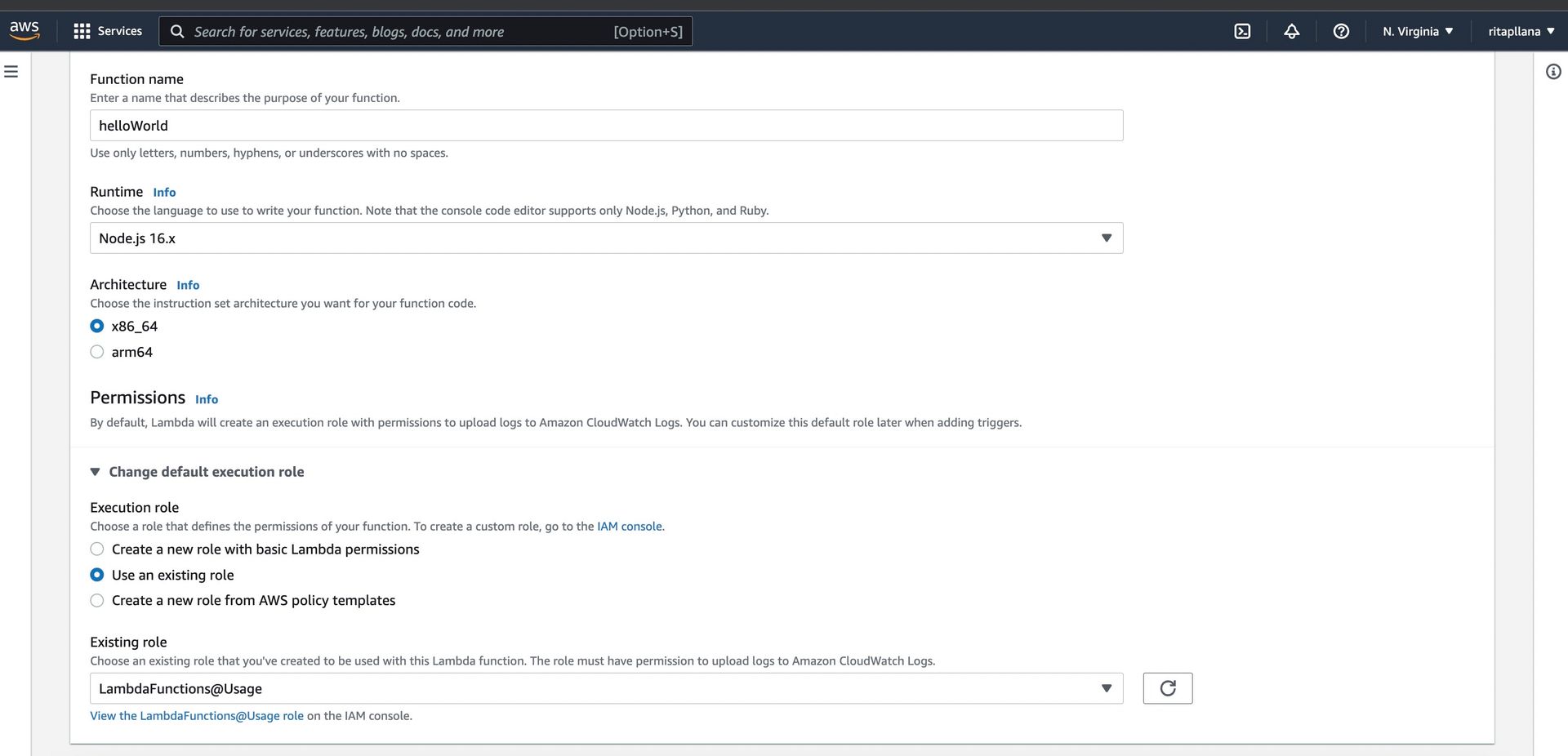Open the Runtime Node.js 16.x dropdown
The width and height of the screenshot is (1568, 756).
[607, 238]
